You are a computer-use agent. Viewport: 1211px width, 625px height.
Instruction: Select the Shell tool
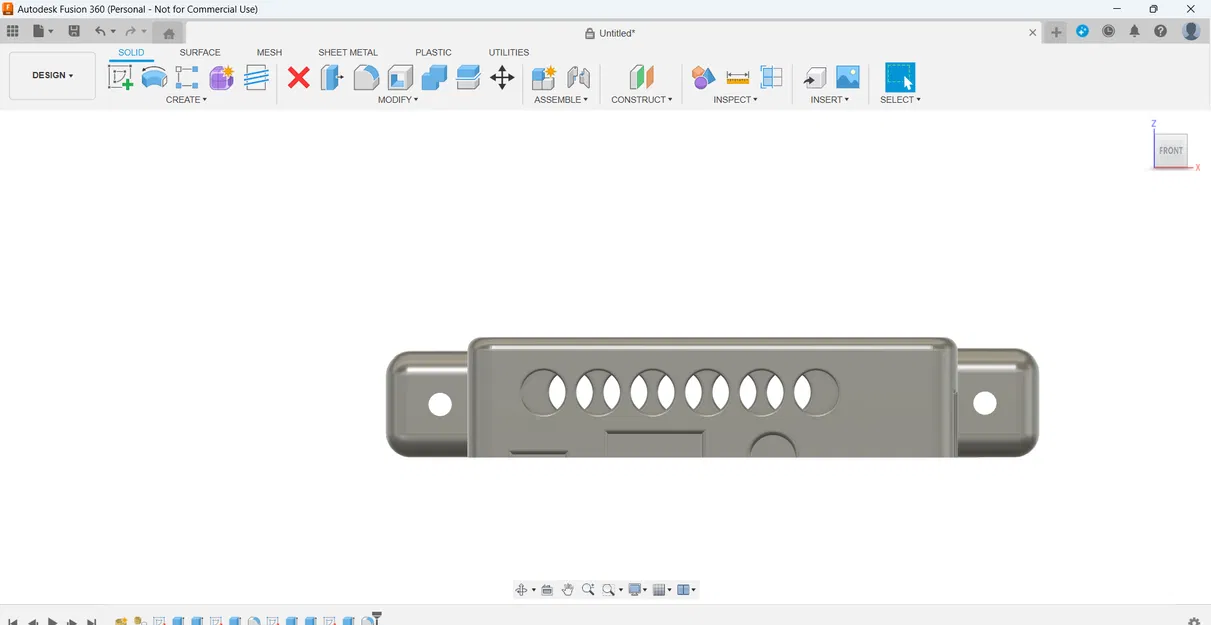[x=399, y=77]
